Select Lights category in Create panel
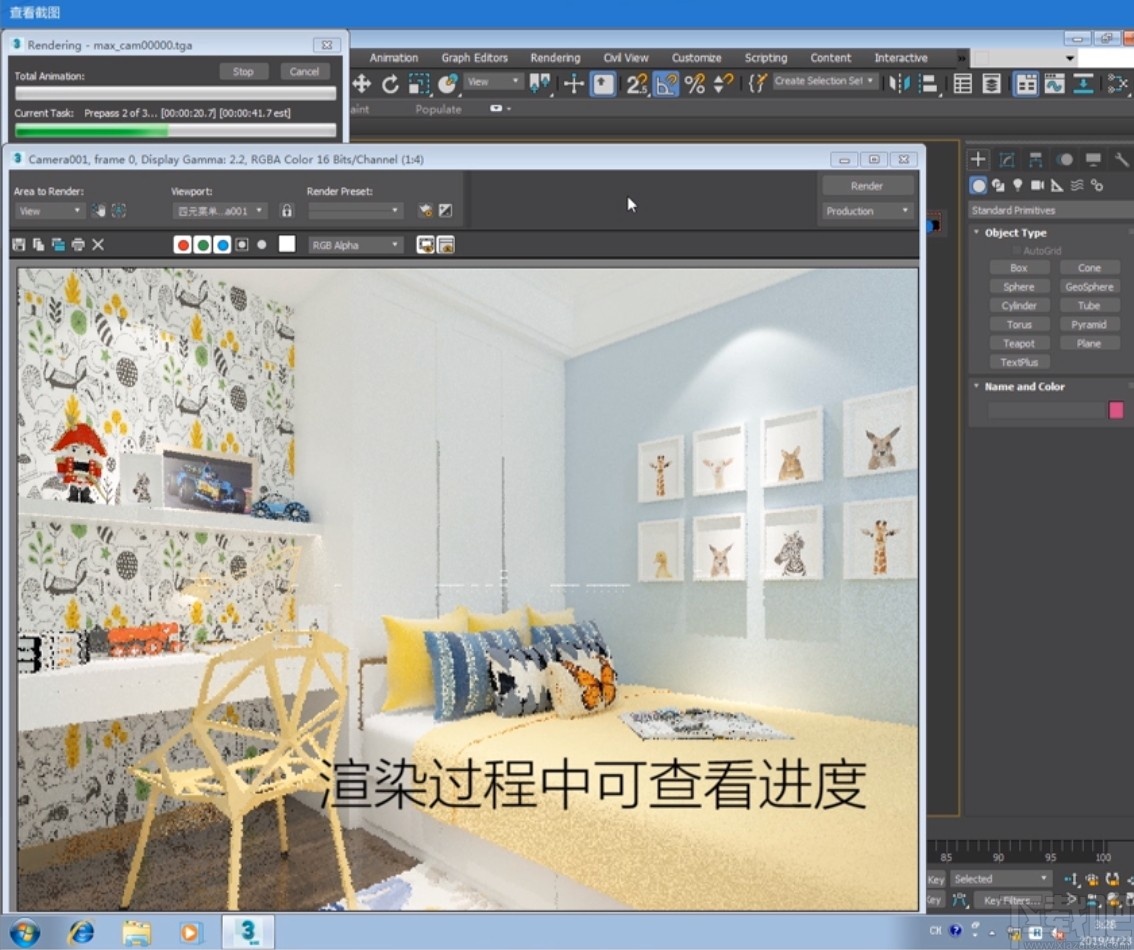This screenshot has width=1134, height=950. click(1018, 185)
